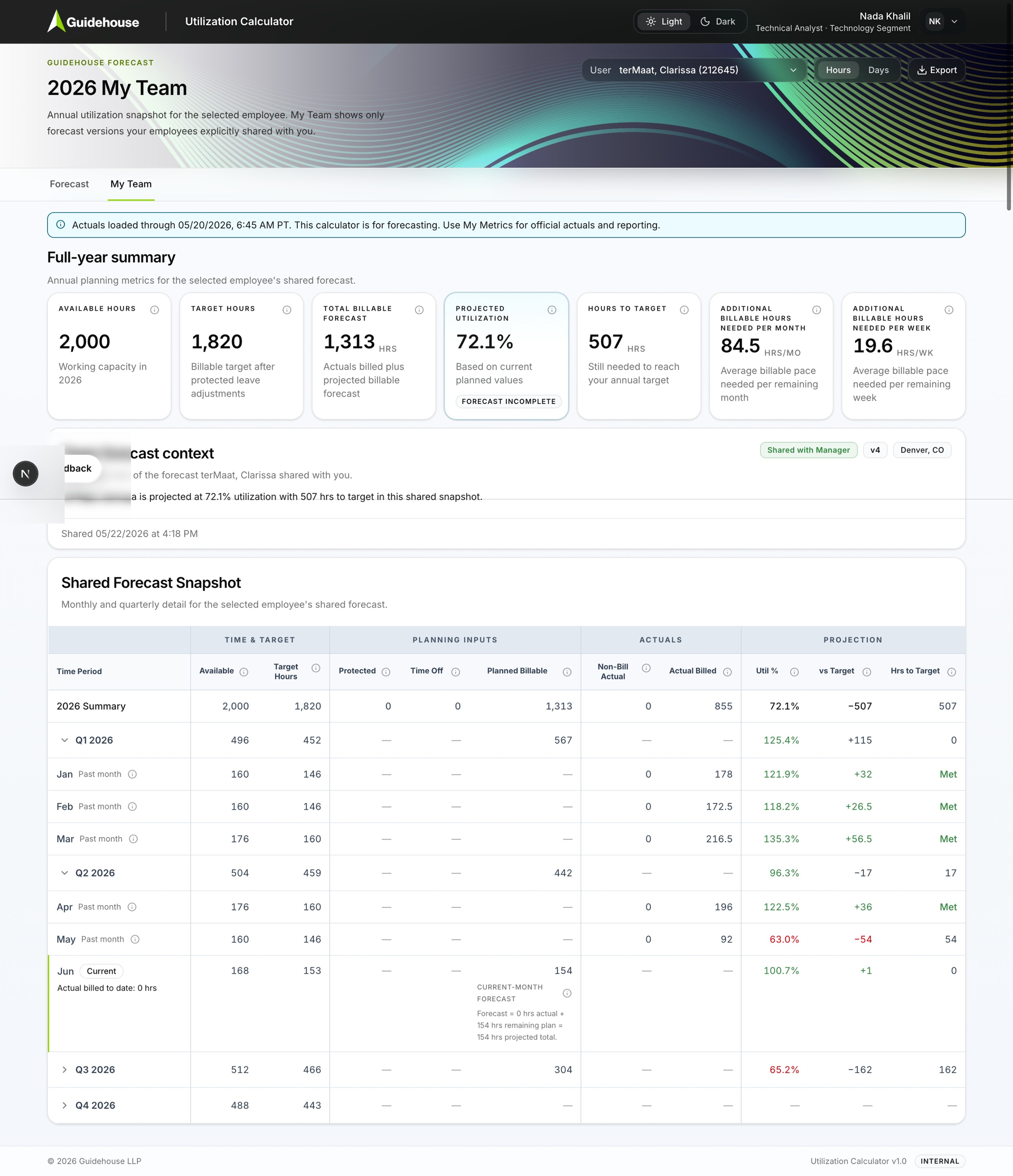Click info icon on Hours to Target card

click(x=684, y=310)
